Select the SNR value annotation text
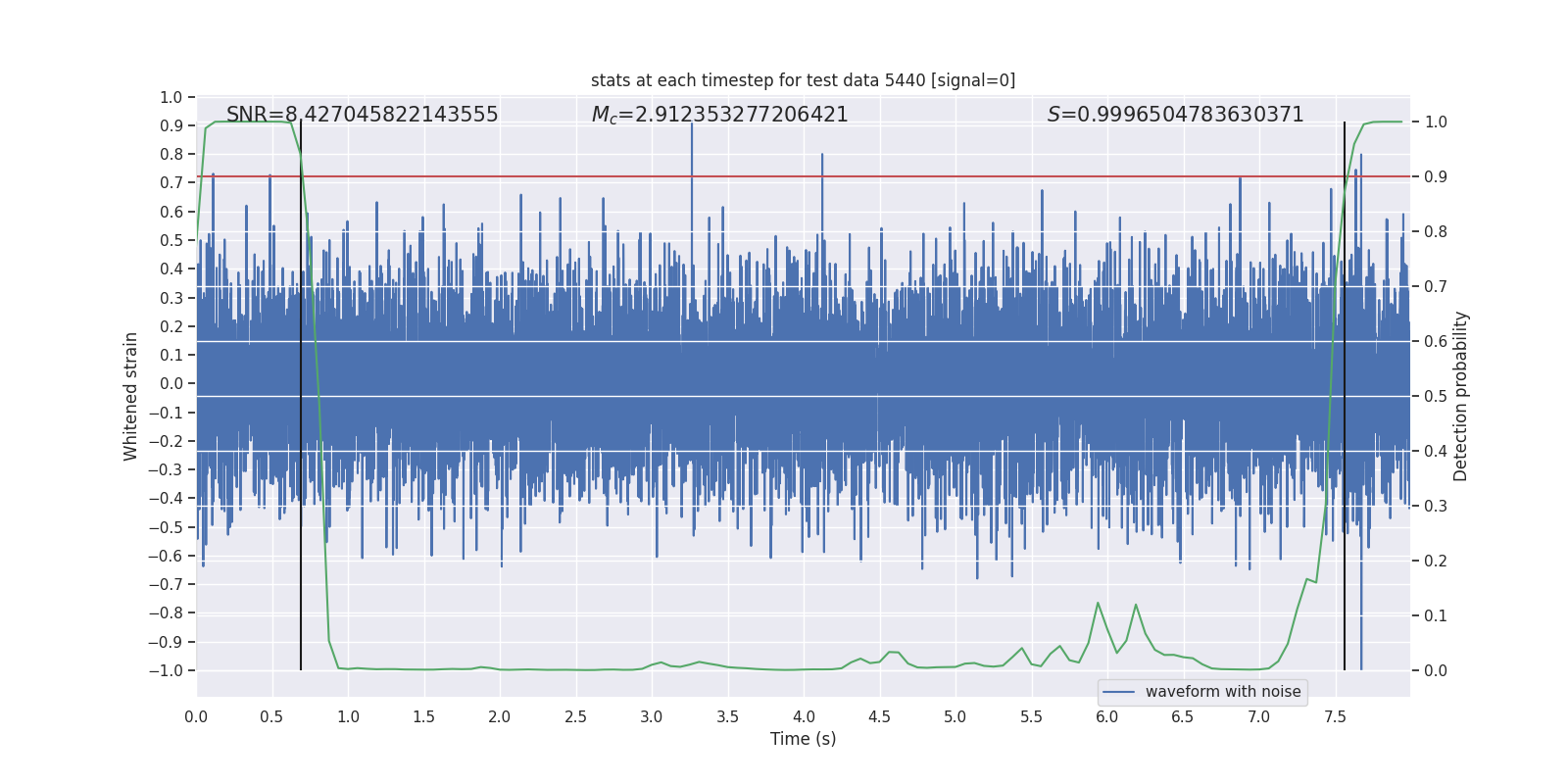Image resolution: width=1568 pixels, height=784 pixels. (x=362, y=115)
